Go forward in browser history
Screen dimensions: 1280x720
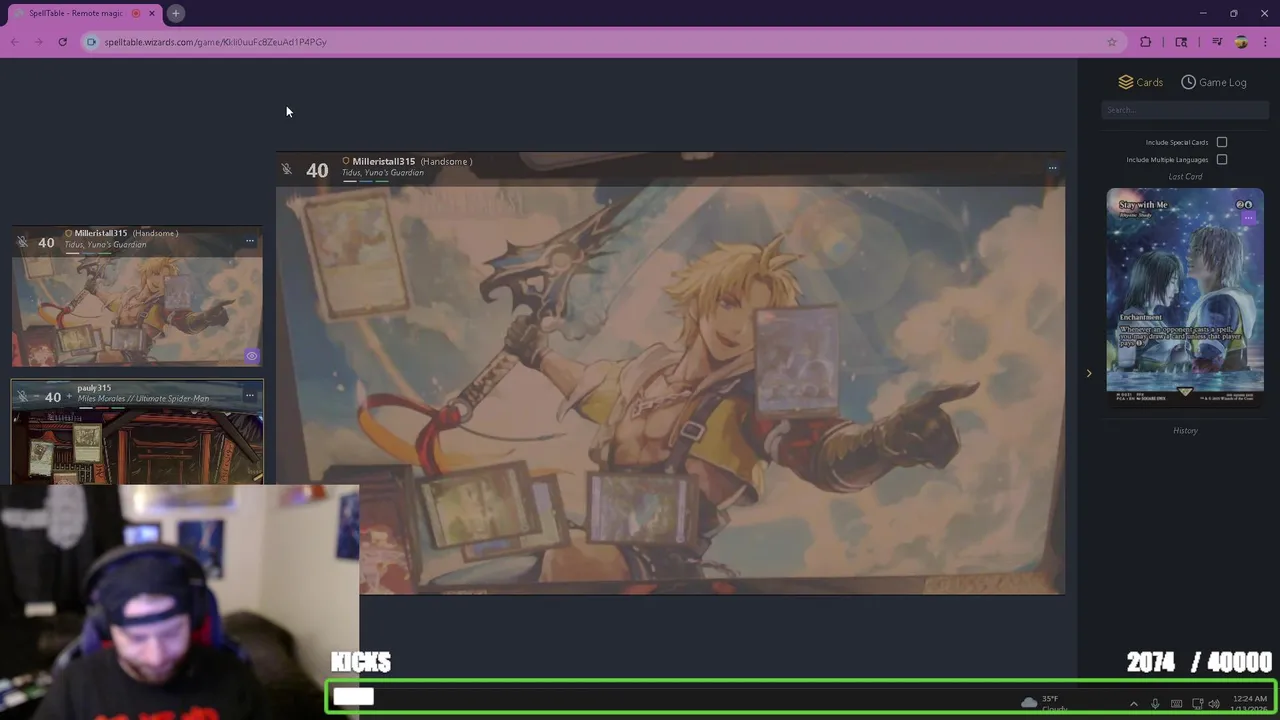pos(38,42)
